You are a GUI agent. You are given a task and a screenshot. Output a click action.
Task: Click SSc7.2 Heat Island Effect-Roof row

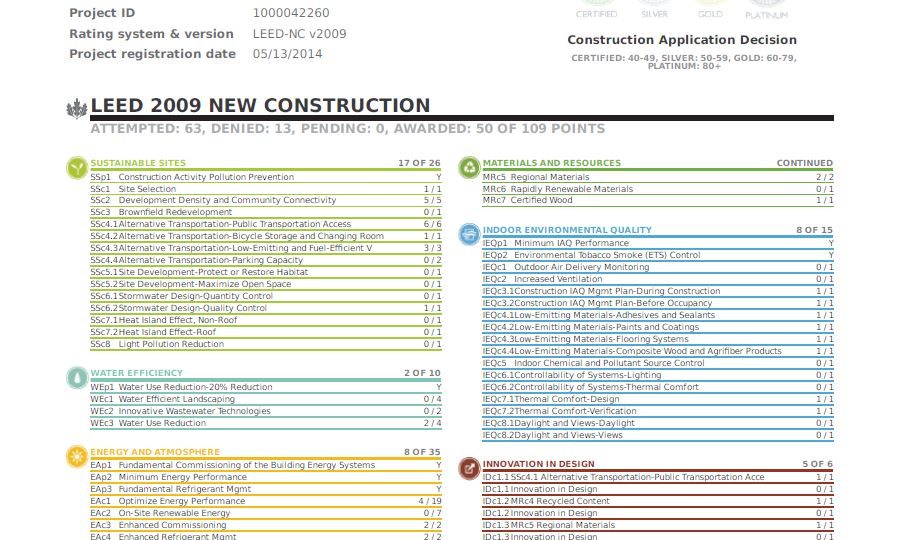click(266, 333)
